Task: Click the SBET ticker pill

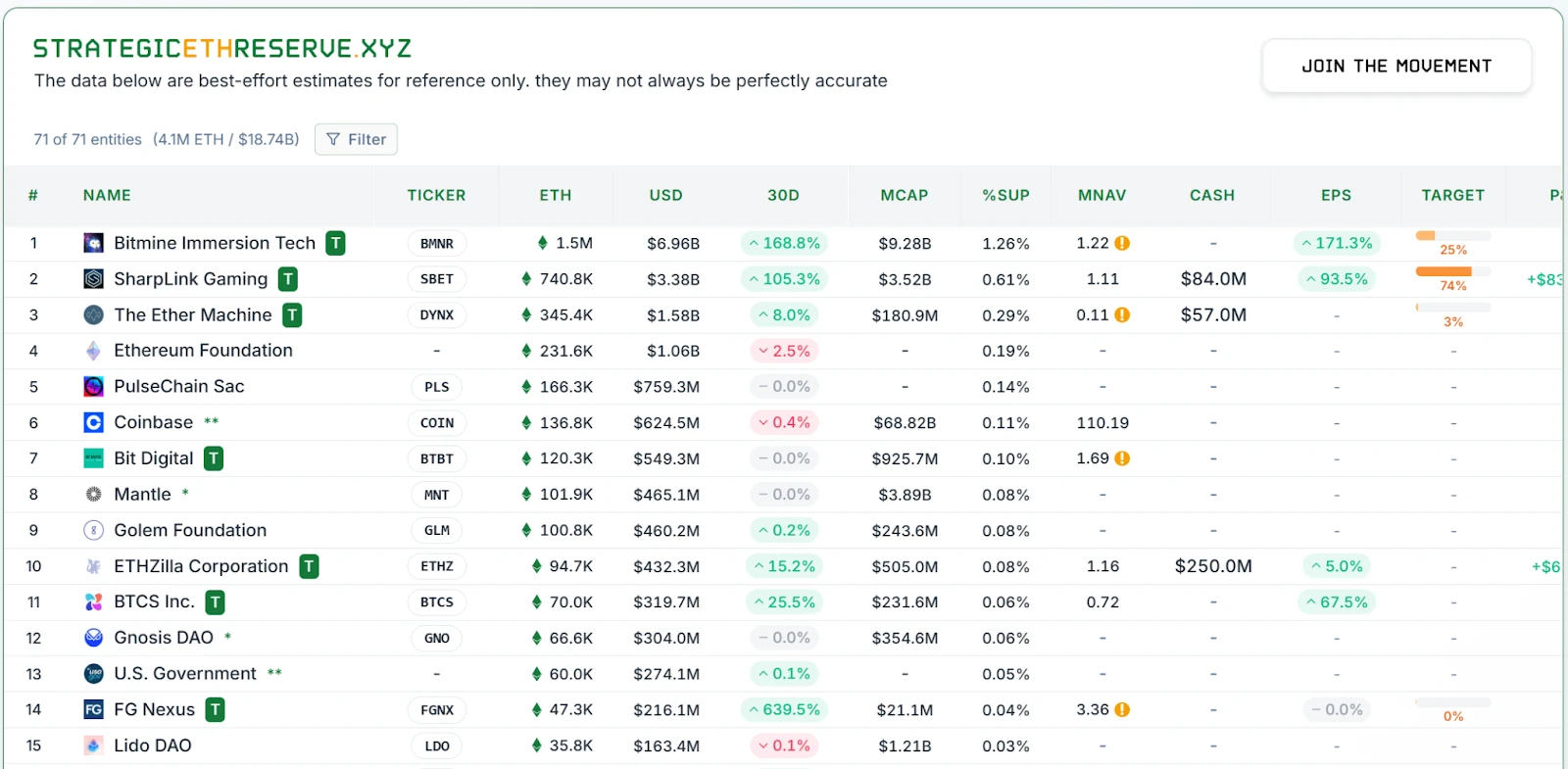Action: coord(437,279)
